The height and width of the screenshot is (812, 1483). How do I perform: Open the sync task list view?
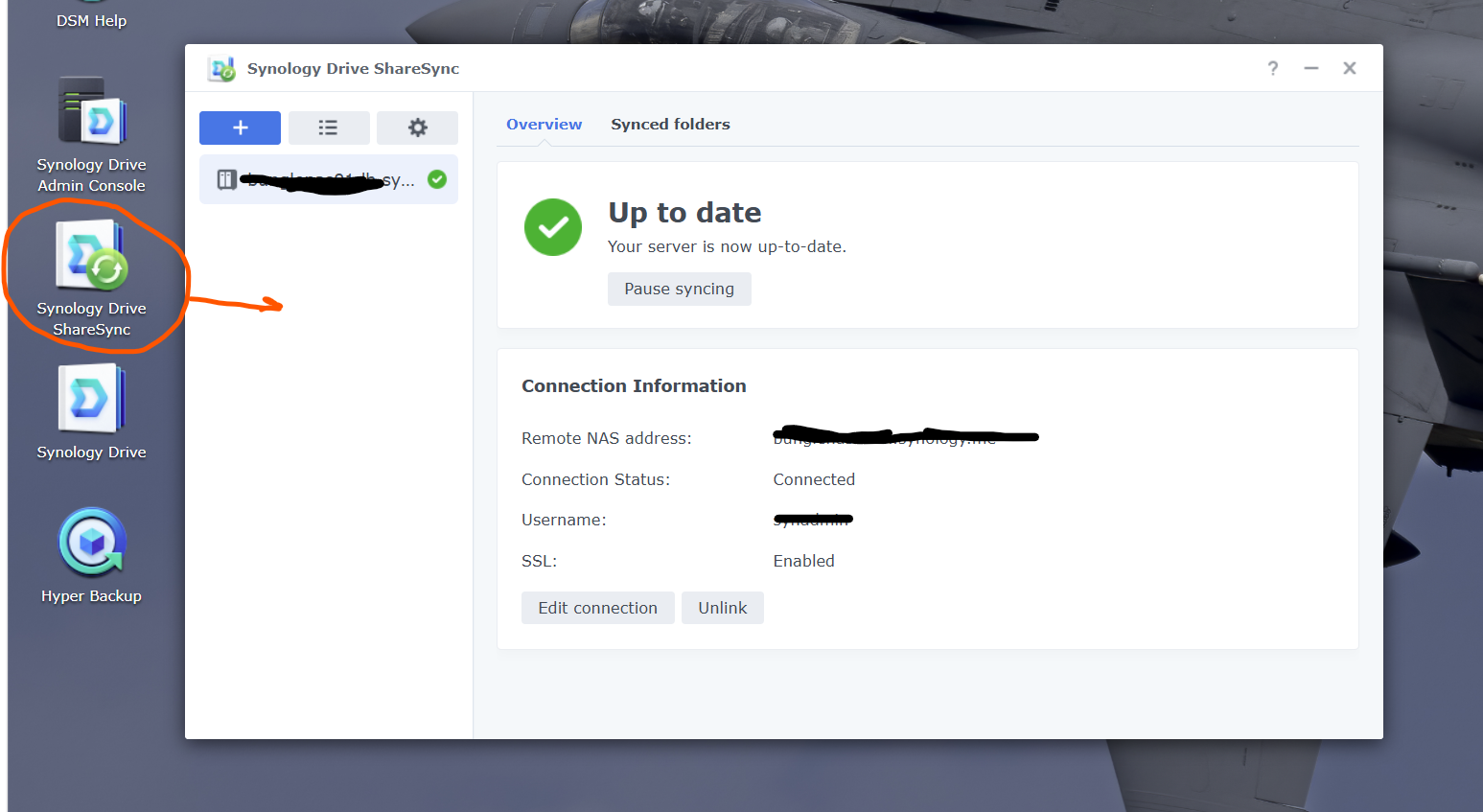(329, 128)
